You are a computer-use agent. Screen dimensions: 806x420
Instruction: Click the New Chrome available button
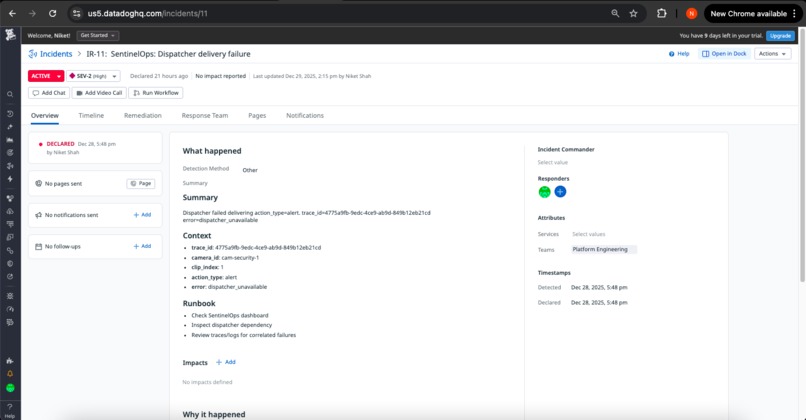753,13
